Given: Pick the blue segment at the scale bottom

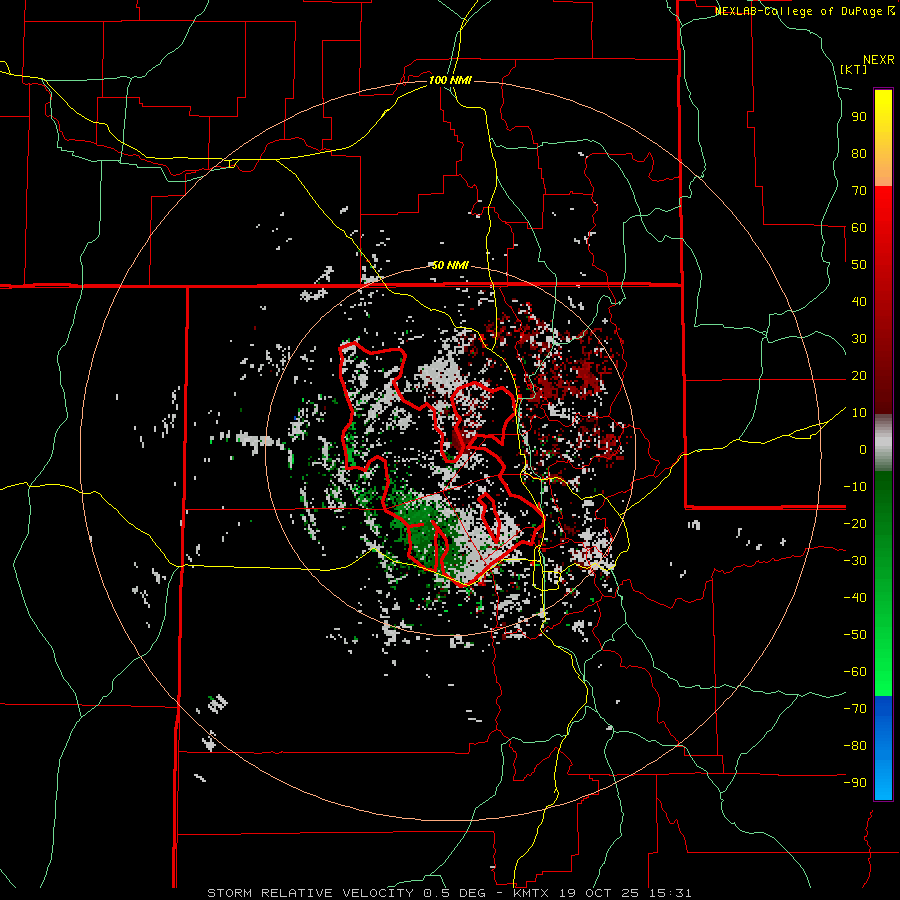Looking at the screenshot, I should pos(883,748).
